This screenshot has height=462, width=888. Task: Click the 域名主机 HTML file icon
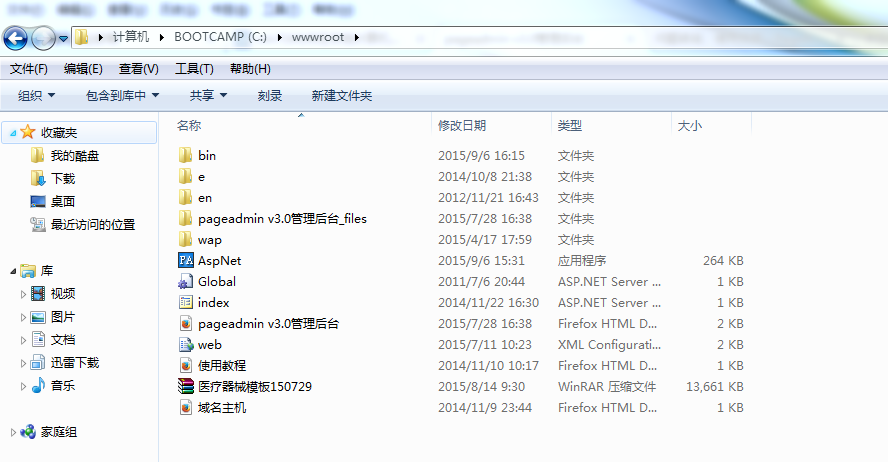pyautogui.click(x=185, y=408)
